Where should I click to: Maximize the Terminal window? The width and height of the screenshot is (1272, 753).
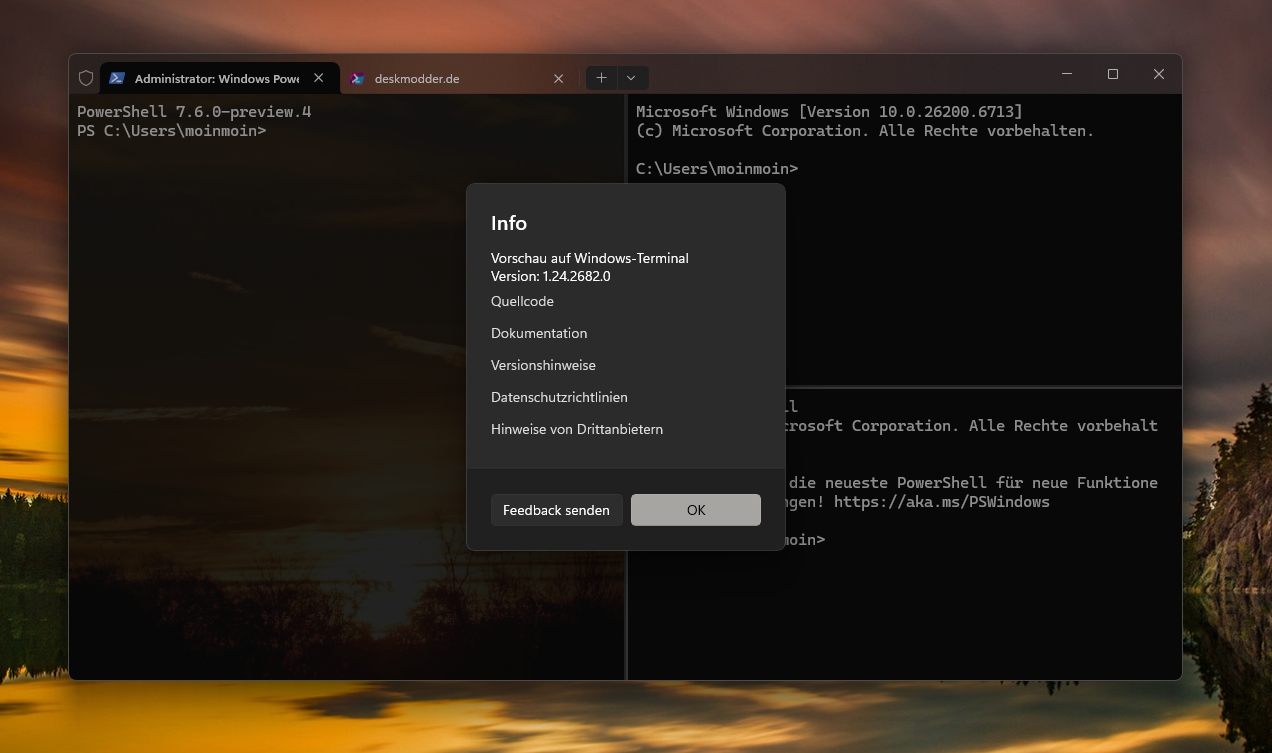click(x=1113, y=74)
